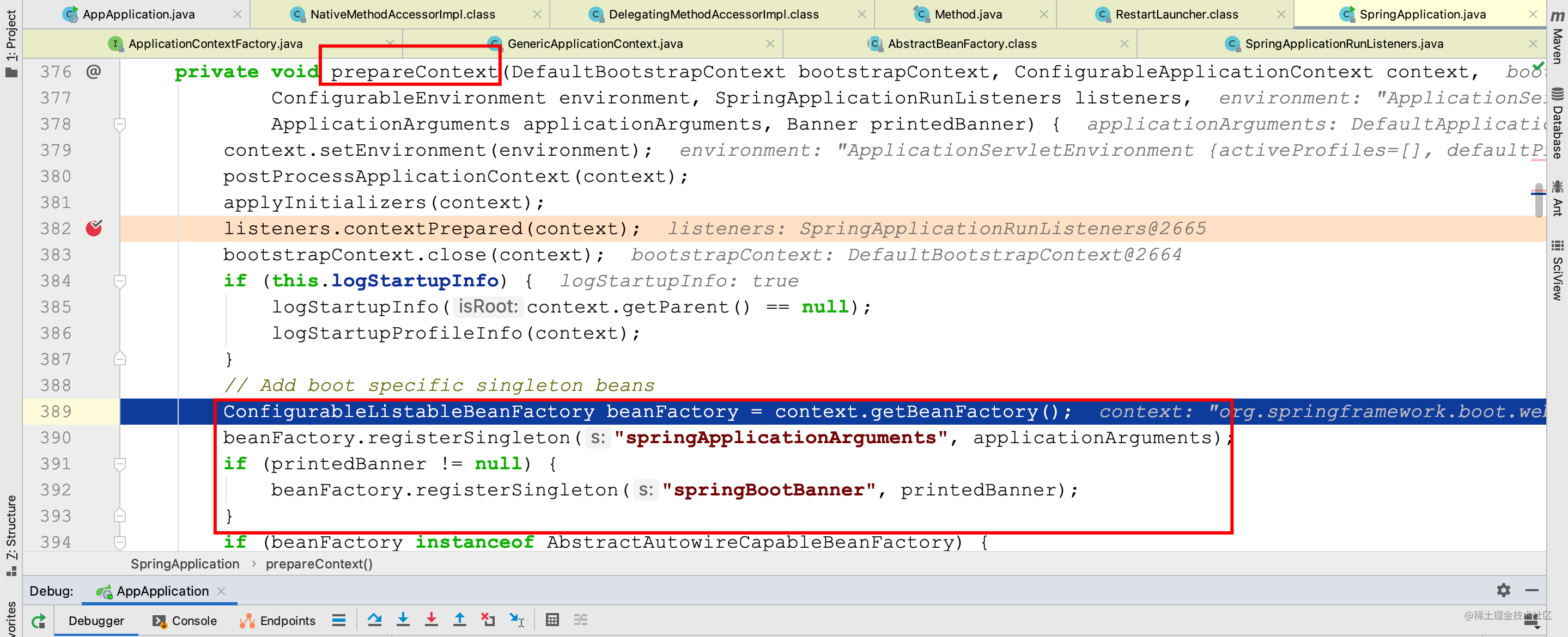Collapse the fold marker at line 378
Screen dimensions: 1568x637
coord(120,124)
